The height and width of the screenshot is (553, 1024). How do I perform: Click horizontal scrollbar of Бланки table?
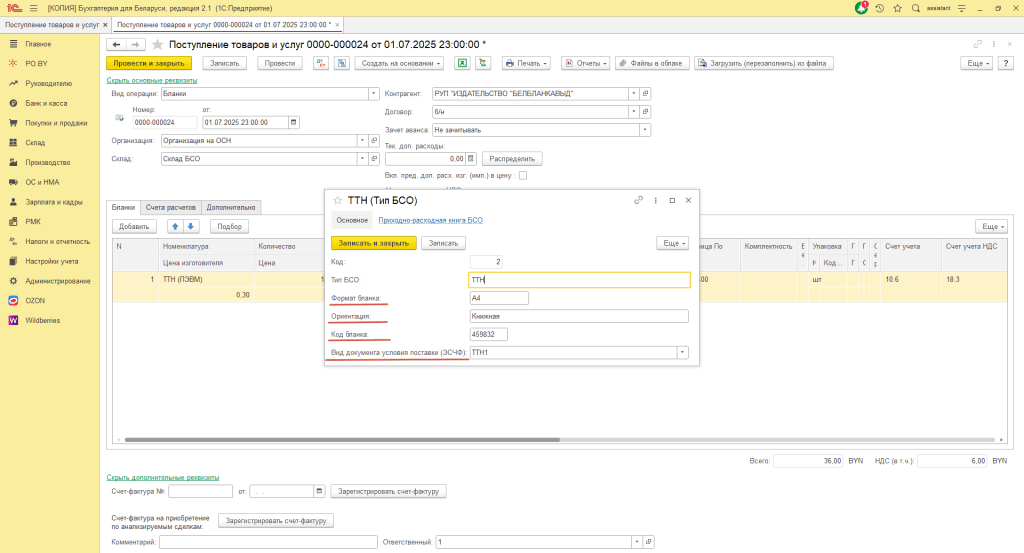coord(342,440)
